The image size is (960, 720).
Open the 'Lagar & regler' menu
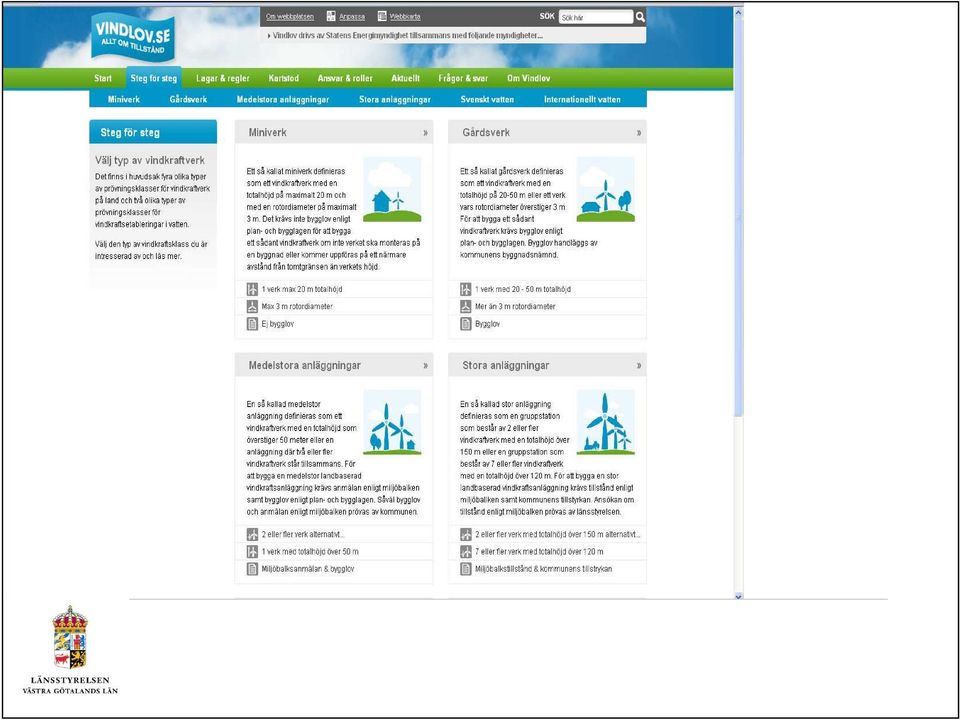pos(223,78)
